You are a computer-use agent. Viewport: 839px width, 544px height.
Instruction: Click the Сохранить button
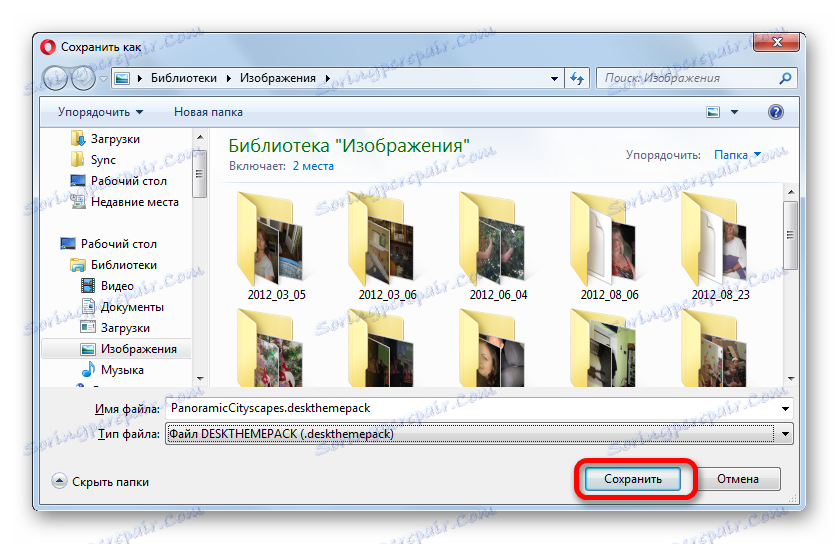coord(632,479)
